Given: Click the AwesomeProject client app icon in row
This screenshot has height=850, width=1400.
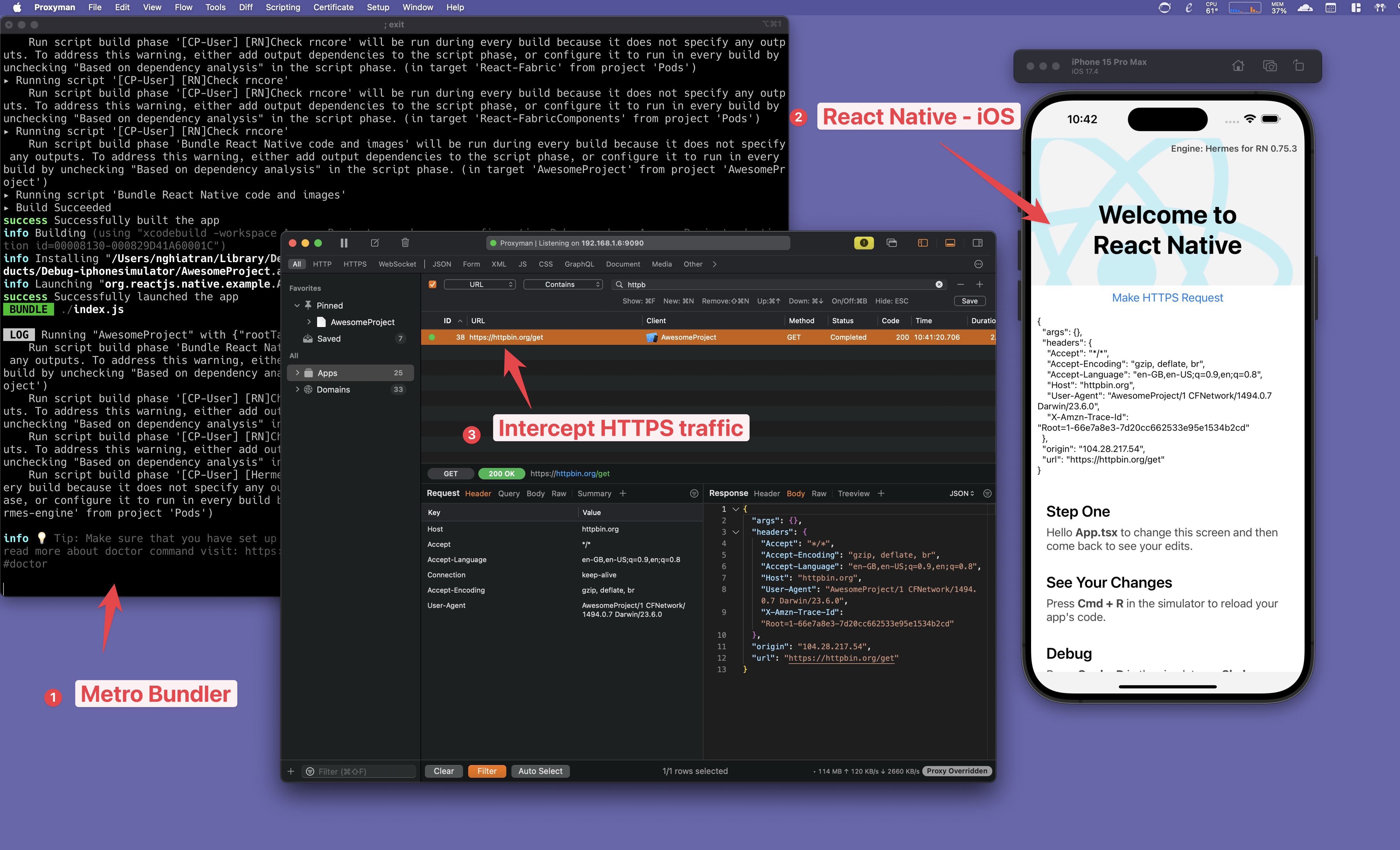Looking at the screenshot, I should [652, 338].
